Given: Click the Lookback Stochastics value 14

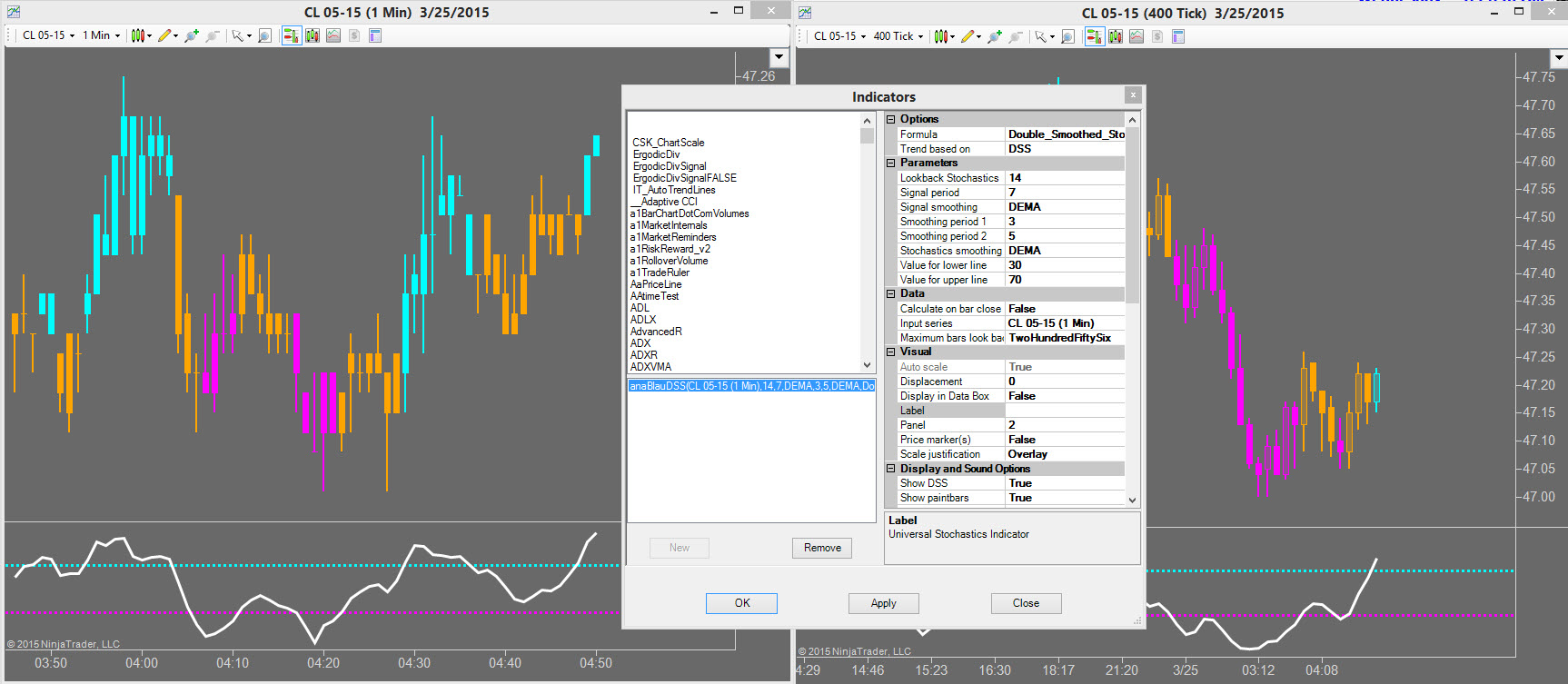Looking at the screenshot, I should point(1065,178).
